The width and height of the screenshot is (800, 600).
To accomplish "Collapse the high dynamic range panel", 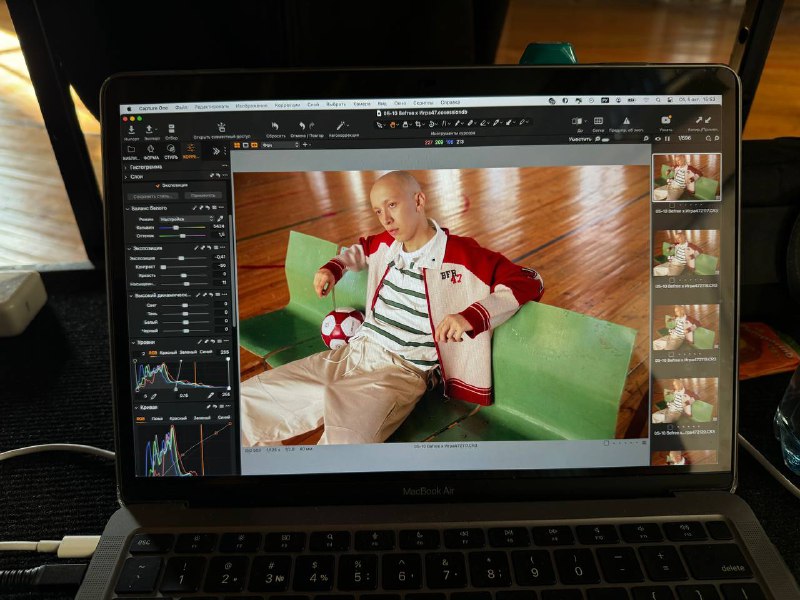I will coord(131,296).
